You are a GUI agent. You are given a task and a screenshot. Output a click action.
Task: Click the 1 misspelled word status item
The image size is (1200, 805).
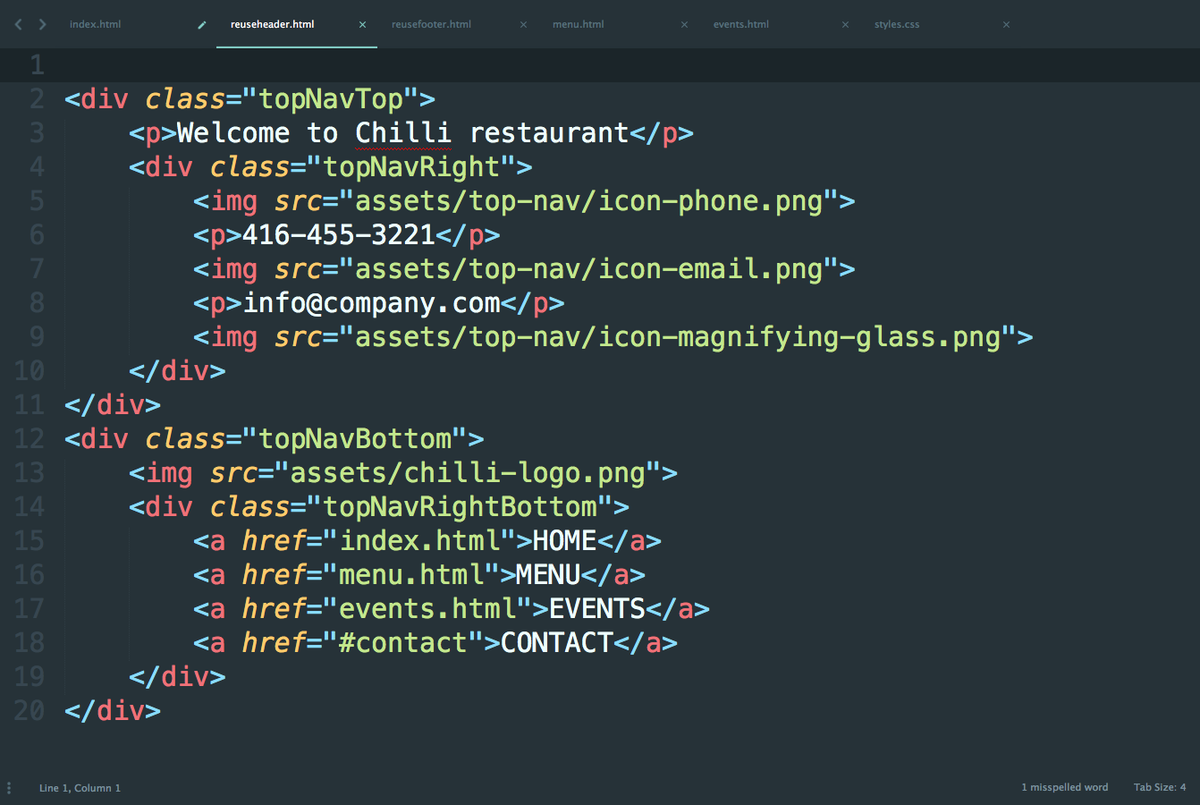coord(1064,787)
